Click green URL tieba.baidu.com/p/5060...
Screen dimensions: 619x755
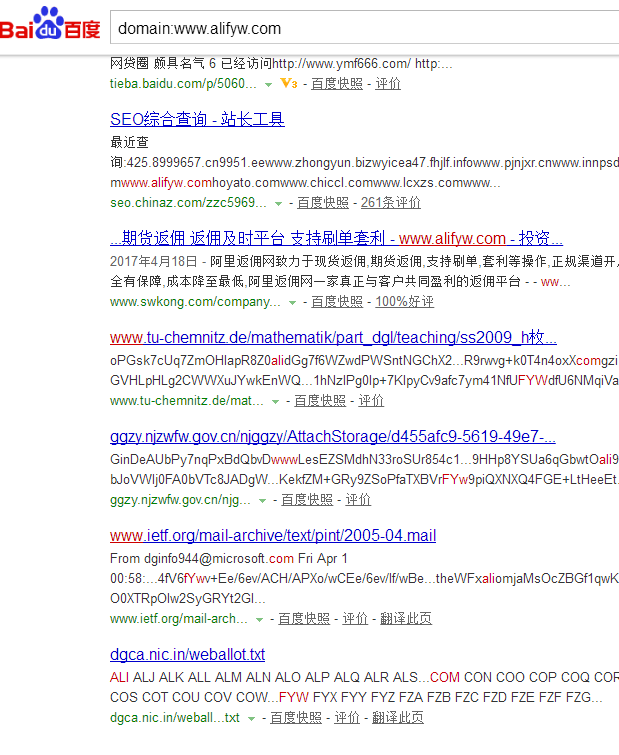click(183, 84)
